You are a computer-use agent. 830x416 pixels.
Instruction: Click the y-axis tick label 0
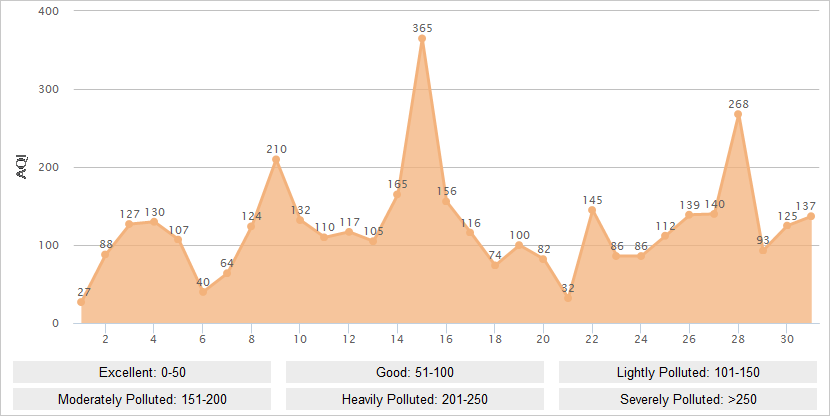[x=56, y=323]
